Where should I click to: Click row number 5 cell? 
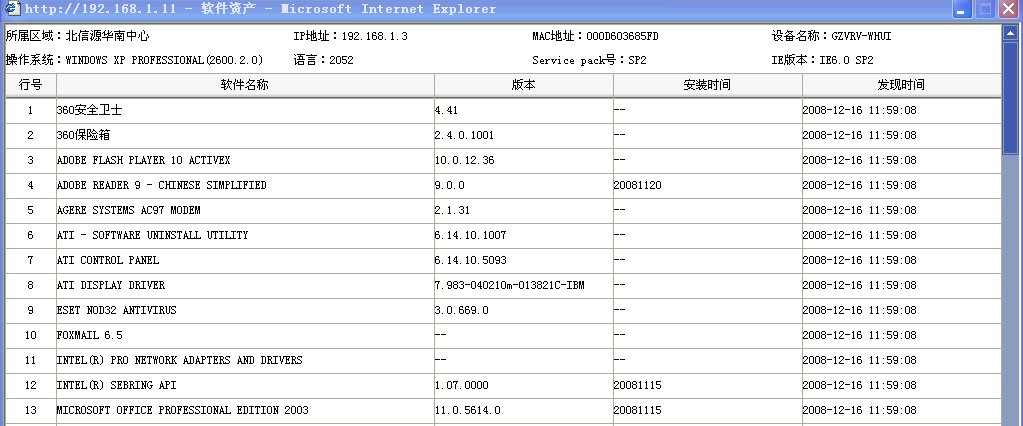[31, 210]
